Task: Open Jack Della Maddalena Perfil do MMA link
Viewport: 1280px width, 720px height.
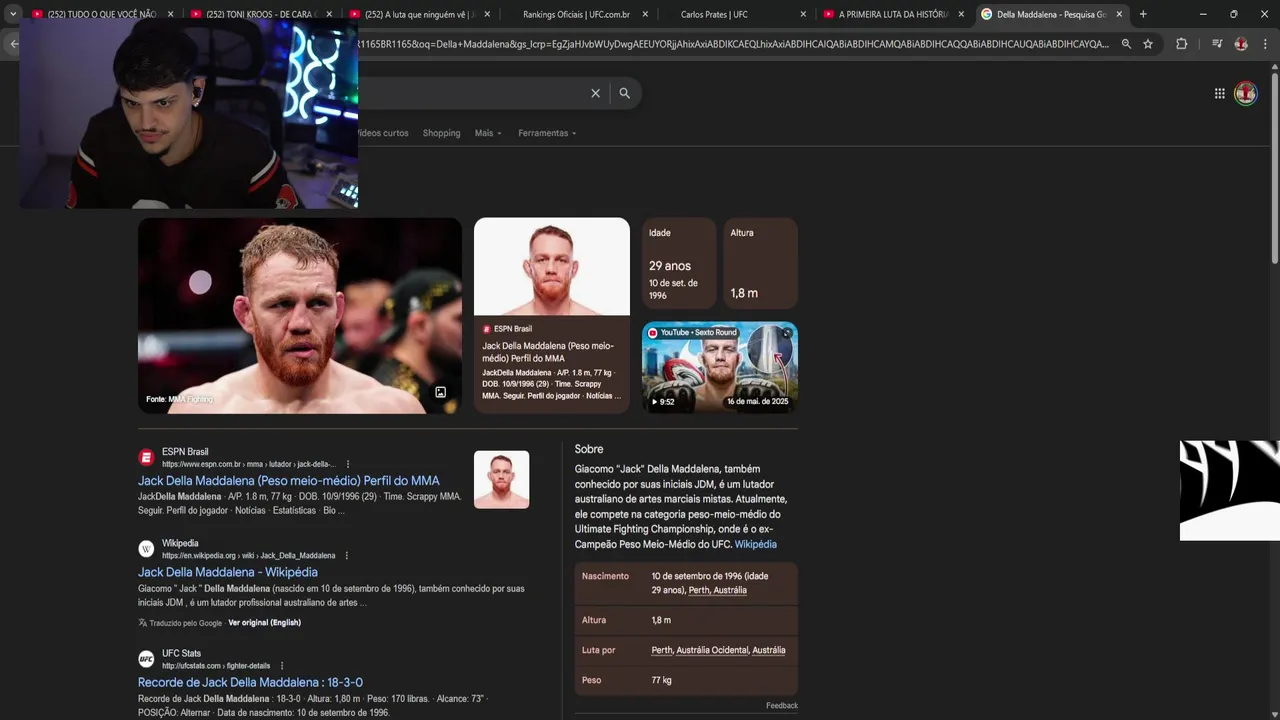Action: coord(289,481)
